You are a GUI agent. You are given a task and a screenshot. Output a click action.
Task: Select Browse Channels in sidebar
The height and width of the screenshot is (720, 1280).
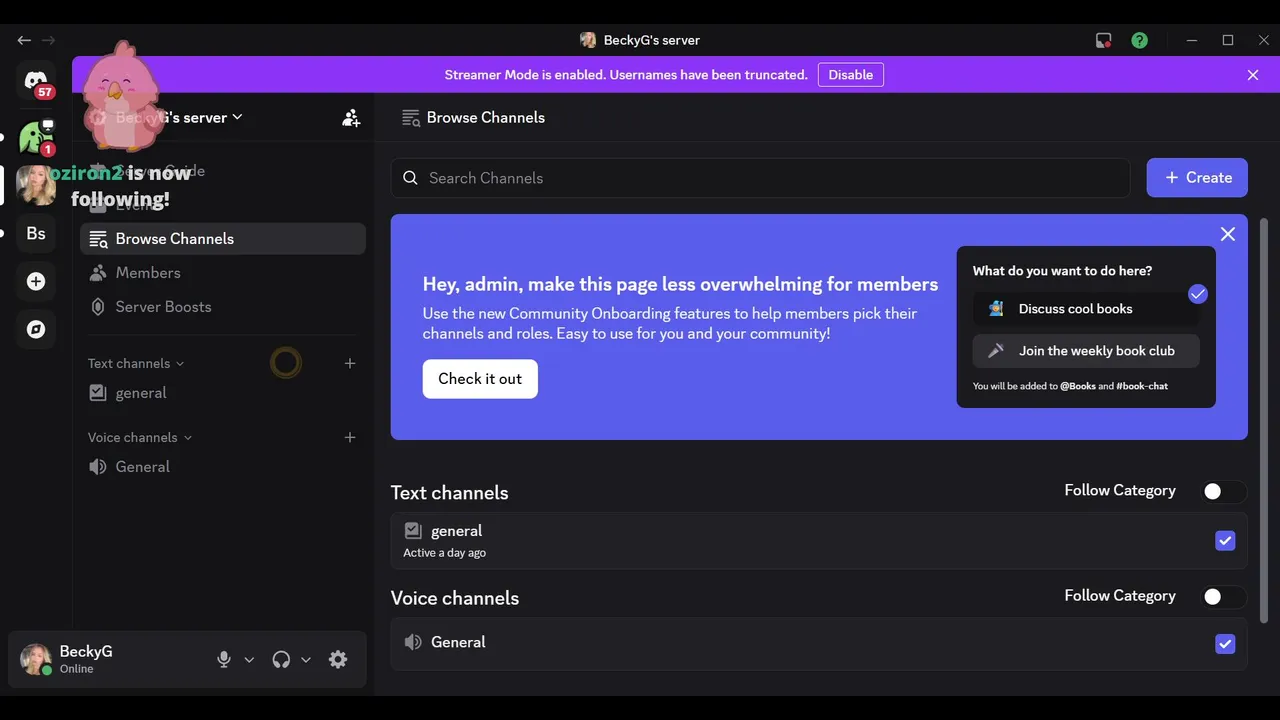(223, 239)
